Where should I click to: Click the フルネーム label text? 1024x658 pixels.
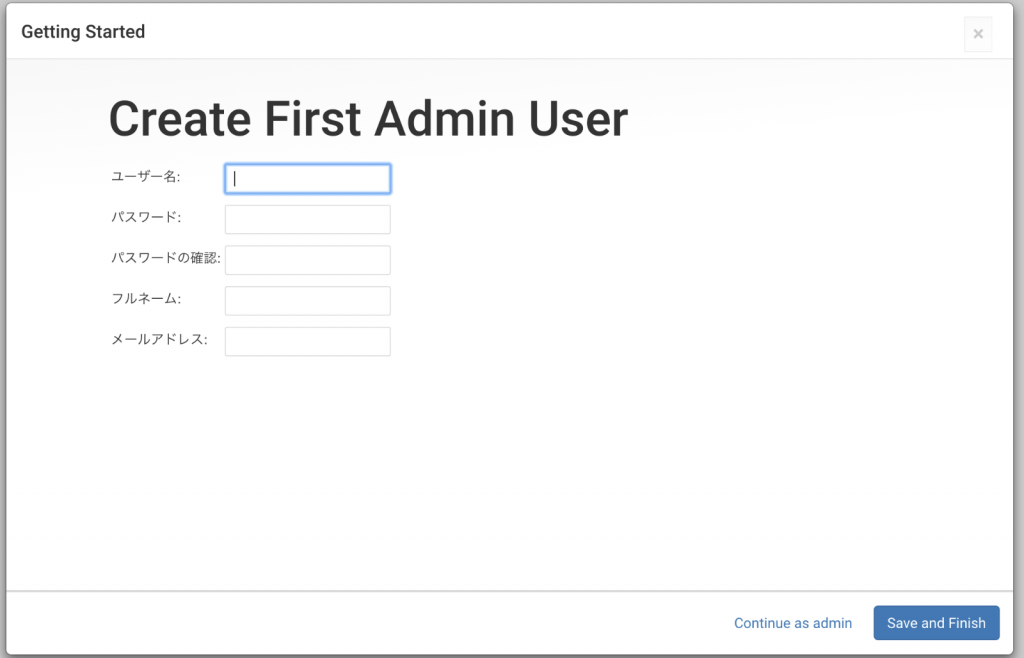[x=146, y=298]
